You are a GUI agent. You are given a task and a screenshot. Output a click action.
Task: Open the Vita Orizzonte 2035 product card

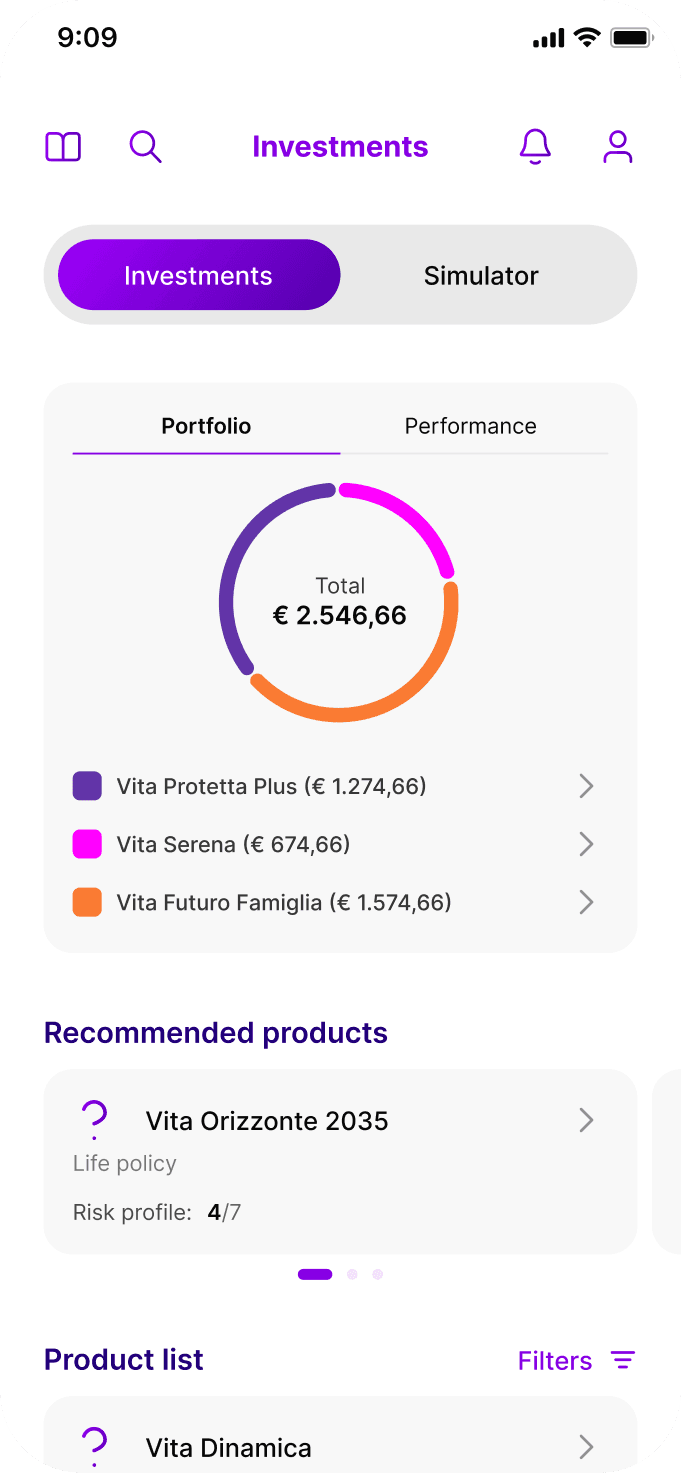pyautogui.click(x=340, y=1161)
